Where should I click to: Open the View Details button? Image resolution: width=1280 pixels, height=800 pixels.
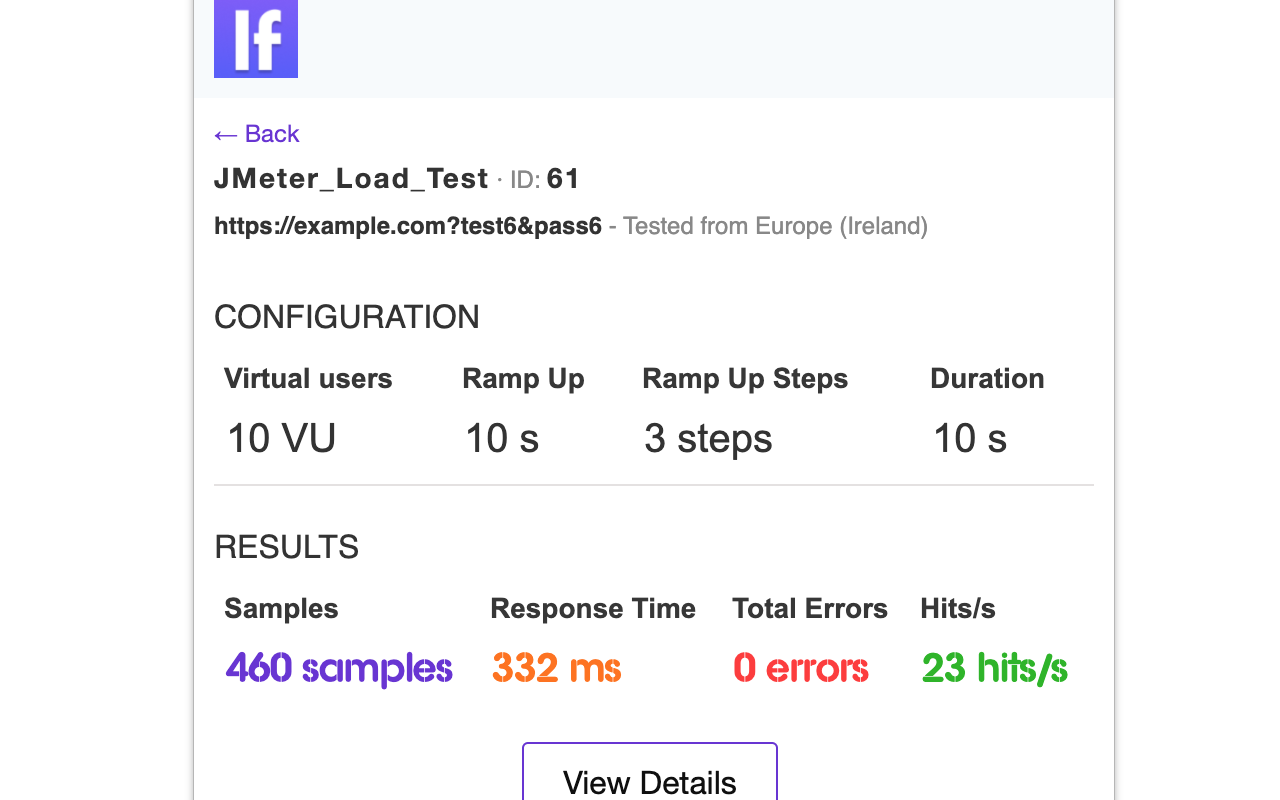click(649, 780)
